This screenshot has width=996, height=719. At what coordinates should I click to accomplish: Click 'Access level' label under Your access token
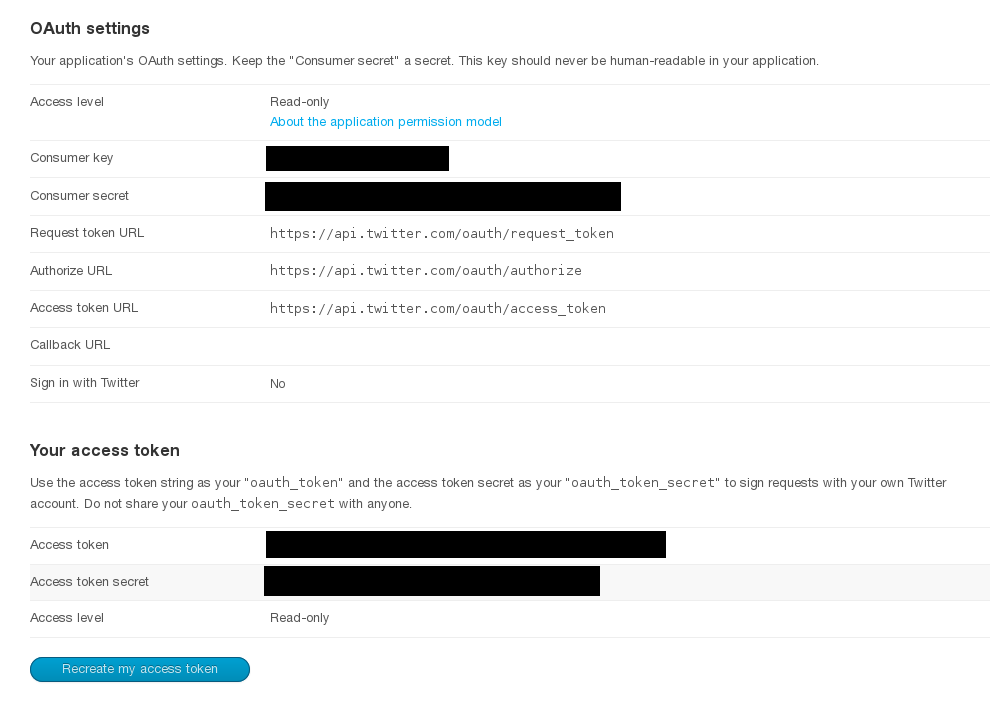(x=67, y=617)
